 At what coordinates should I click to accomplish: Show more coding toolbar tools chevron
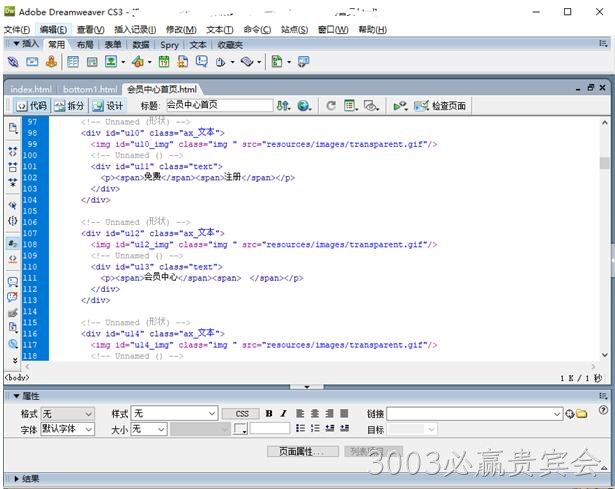(15, 360)
